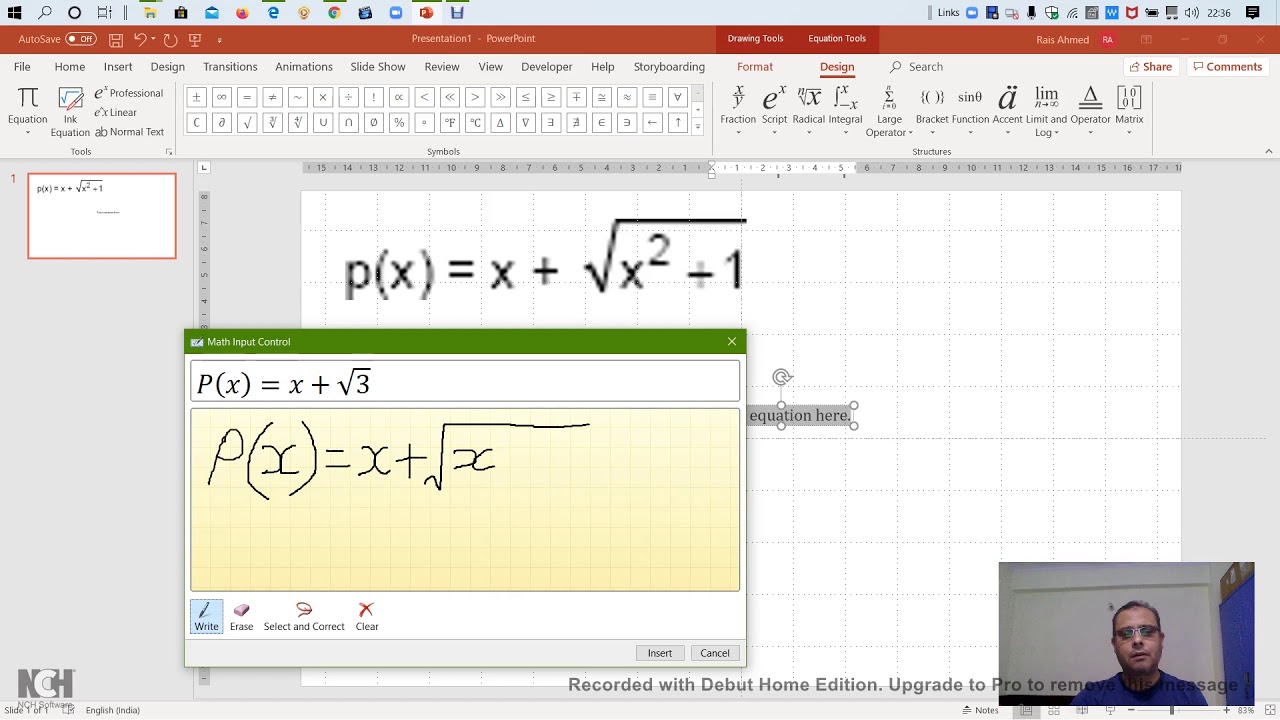Image resolution: width=1280 pixels, height=720 pixels.
Task: Switch equation to Linear format
Action: click(x=116, y=112)
